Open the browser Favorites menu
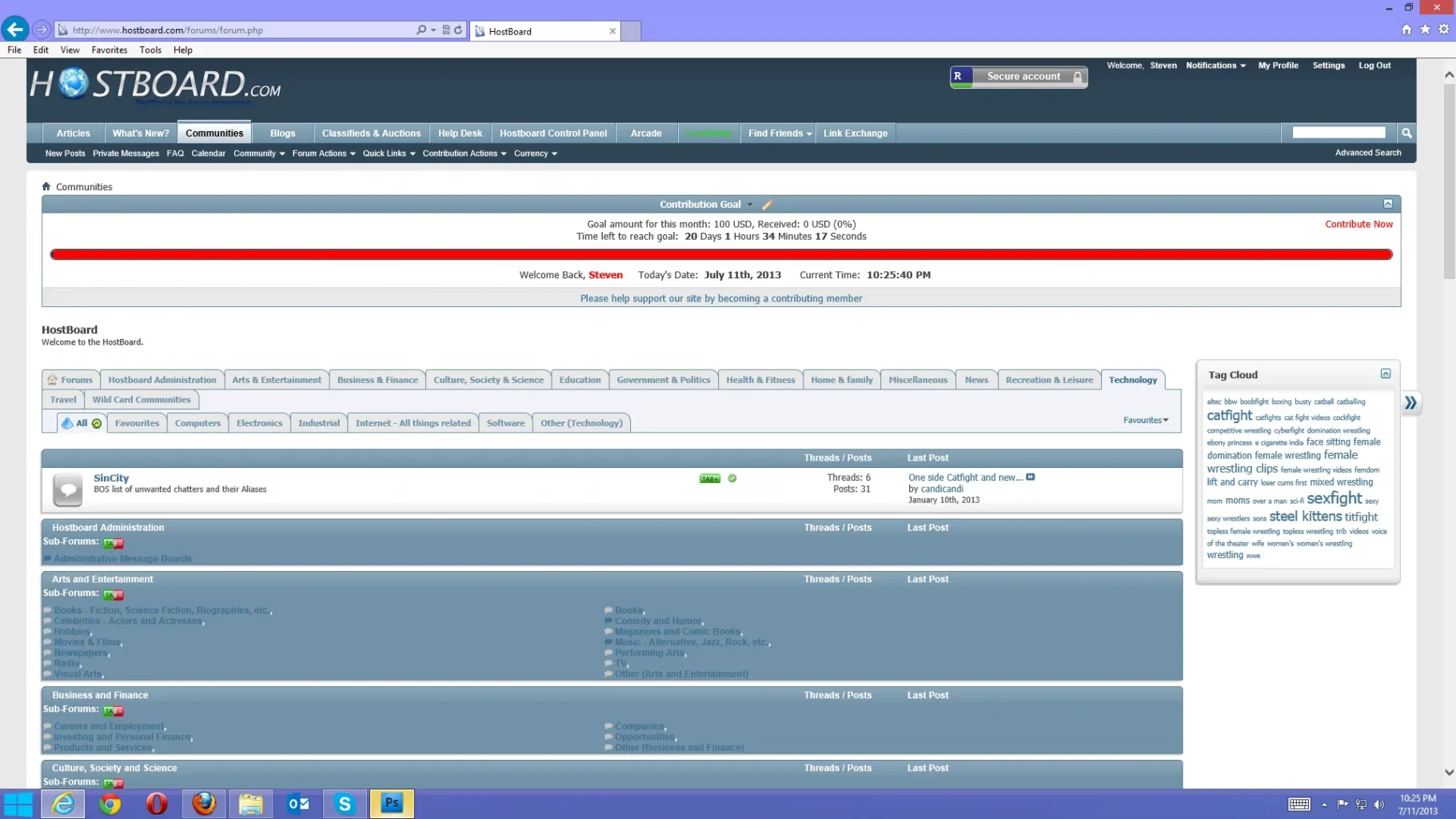 pyautogui.click(x=110, y=50)
